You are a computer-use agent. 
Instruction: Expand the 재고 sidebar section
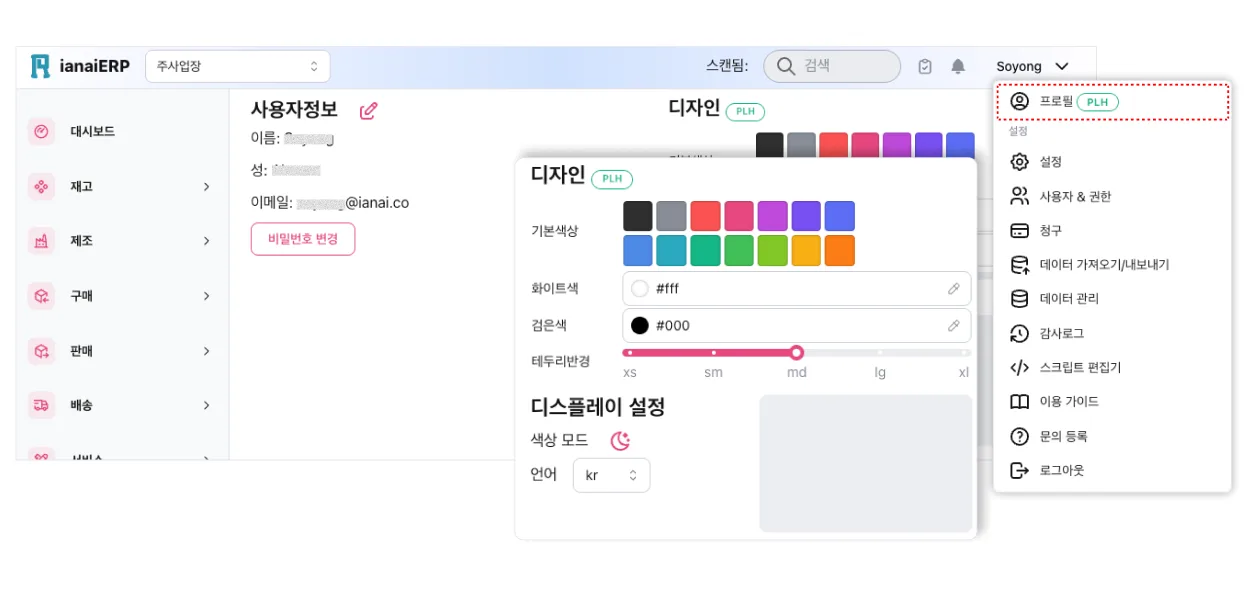(120, 186)
